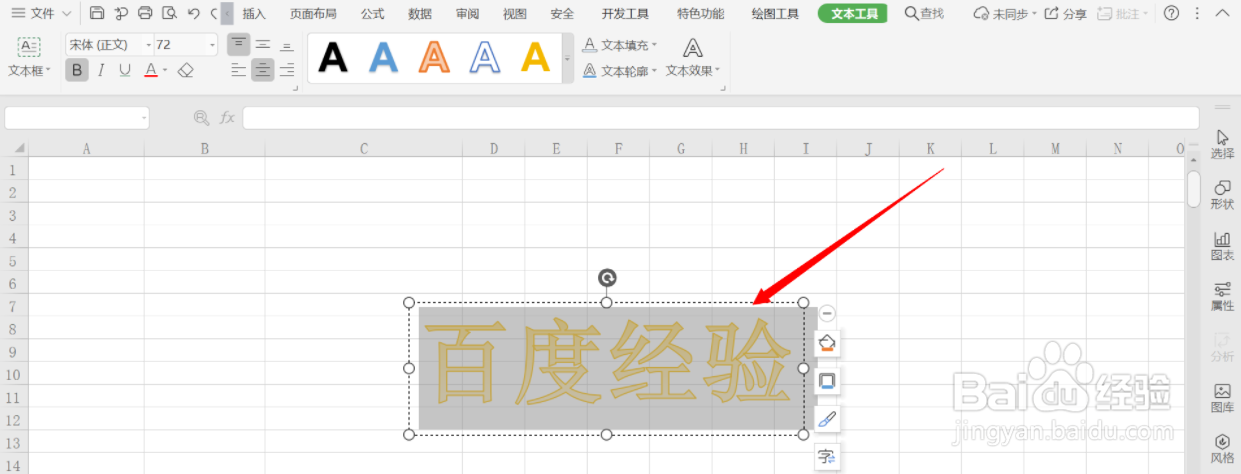Center align text horizontally
This screenshot has width=1241, height=474.
click(x=263, y=70)
